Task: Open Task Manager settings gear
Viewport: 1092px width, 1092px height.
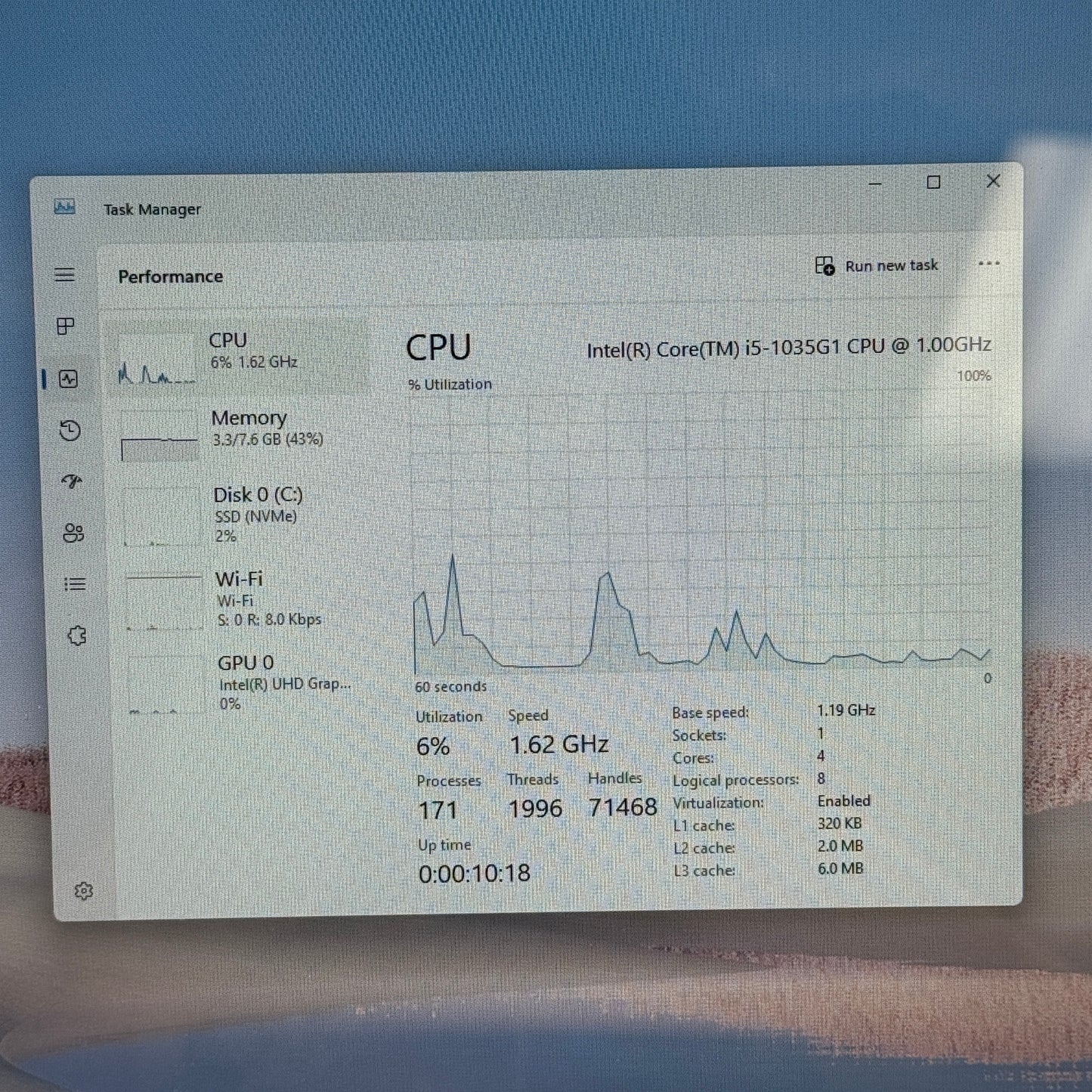Action: (x=84, y=890)
